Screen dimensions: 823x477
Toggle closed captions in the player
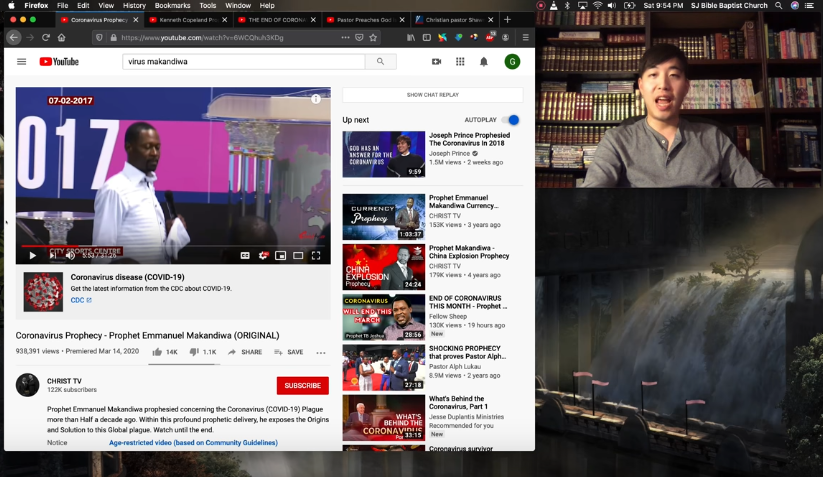[245, 256]
